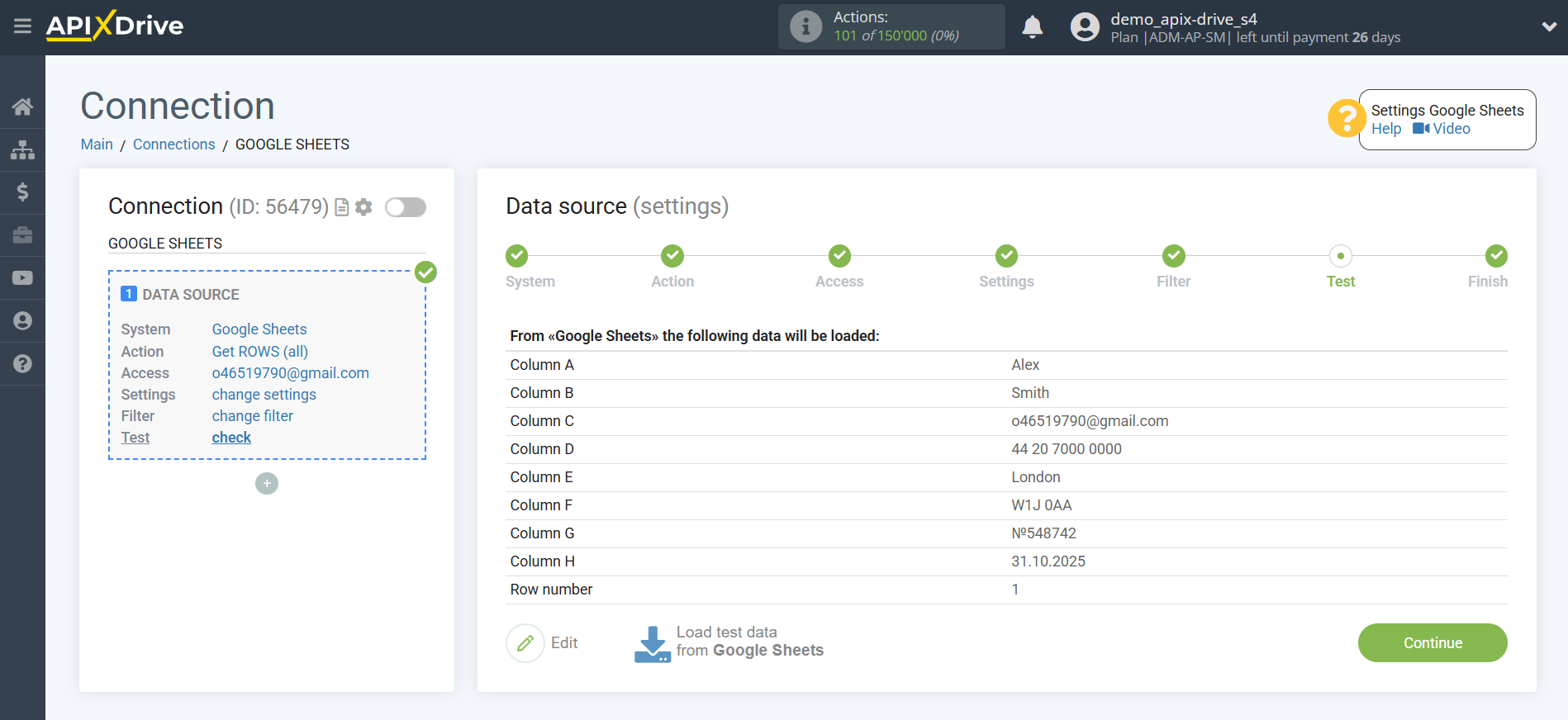1568x720 pixels.
Task: Open the billing dollar icon in the sidebar
Action: (x=22, y=192)
